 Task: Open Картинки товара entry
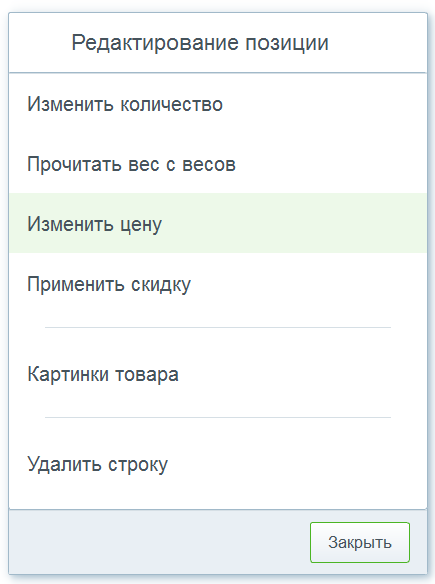pyautogui.click(x=218, y=374)
